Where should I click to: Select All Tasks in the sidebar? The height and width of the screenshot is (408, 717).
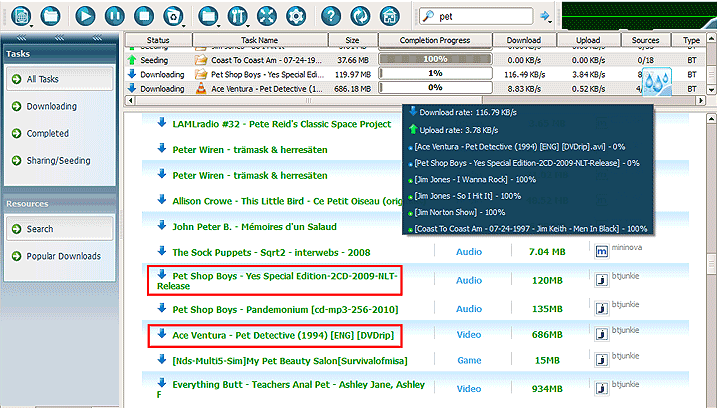(59, 79)
